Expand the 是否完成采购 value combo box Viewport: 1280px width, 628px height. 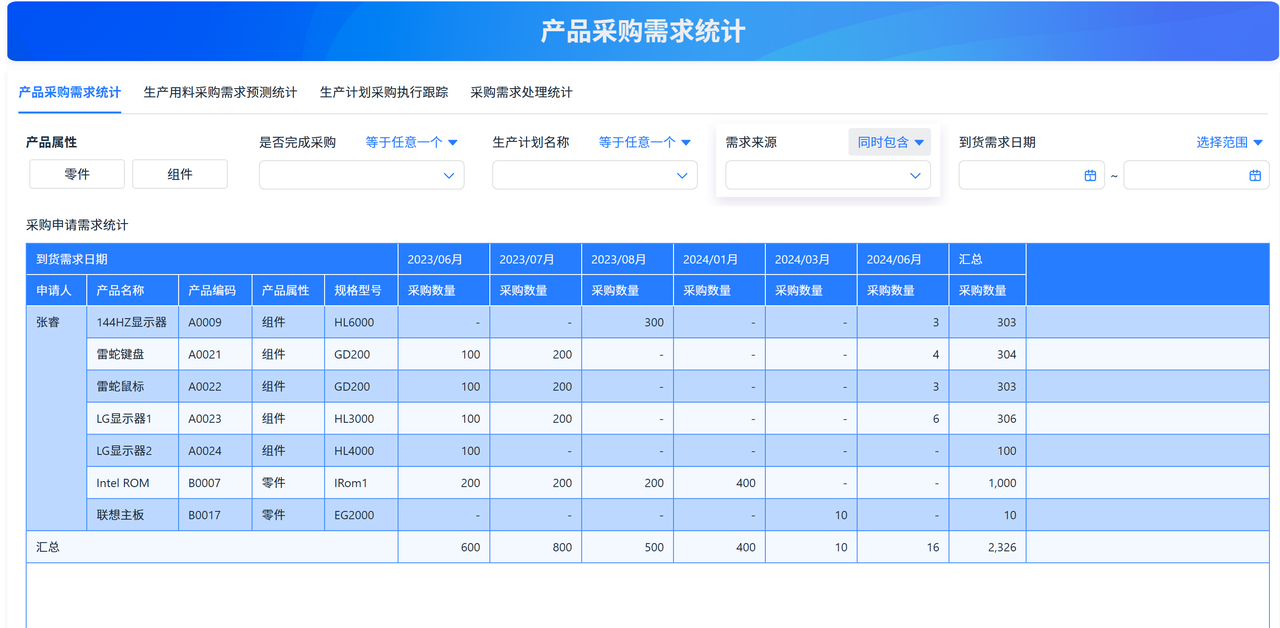point(362,175)
